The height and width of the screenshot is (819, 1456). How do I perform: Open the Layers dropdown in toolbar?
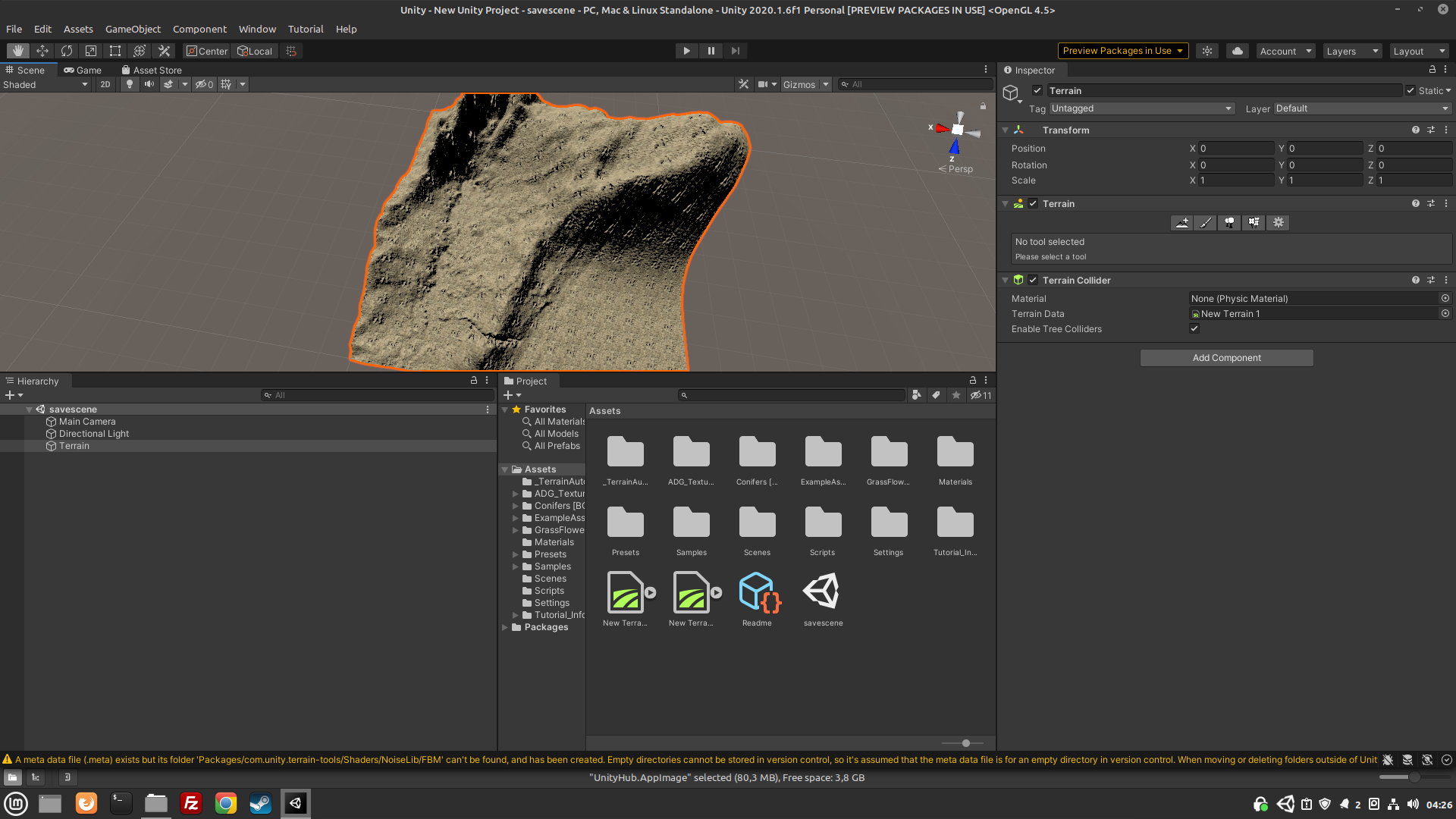(x=1352, y=51)
